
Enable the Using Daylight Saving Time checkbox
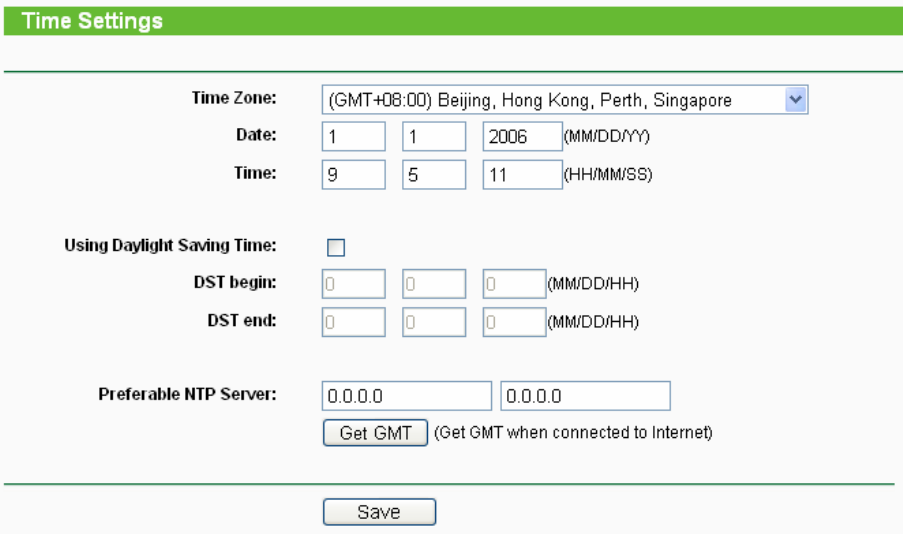point(336,247)
